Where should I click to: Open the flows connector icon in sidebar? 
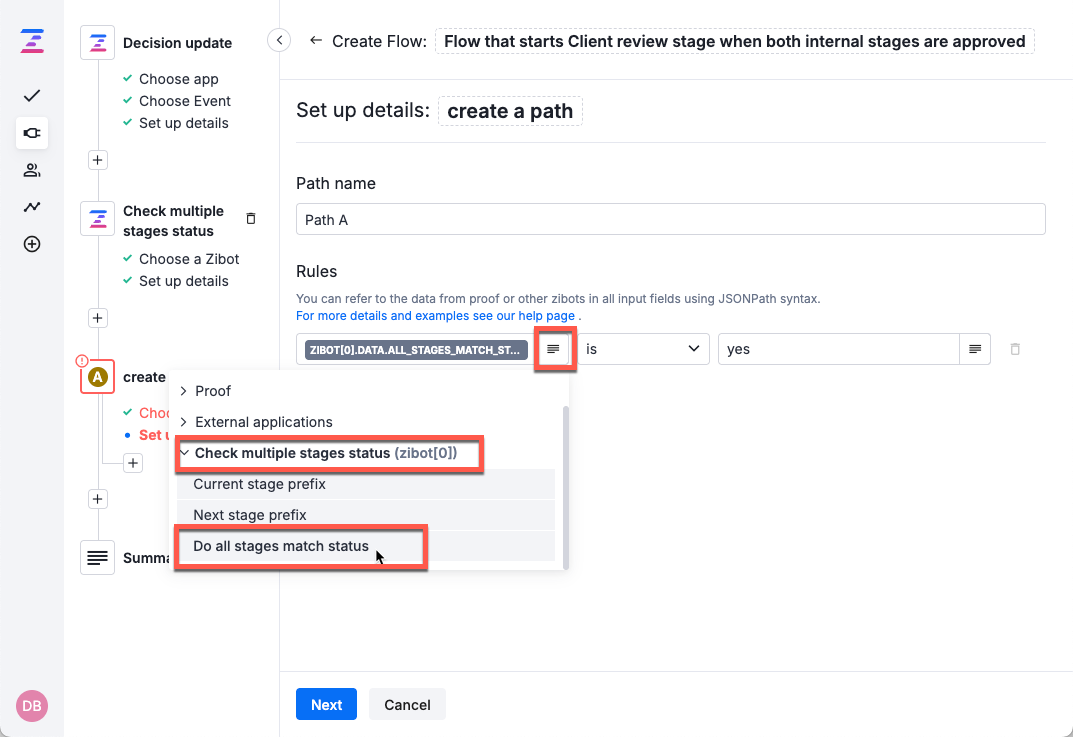[x=32, y=133]
